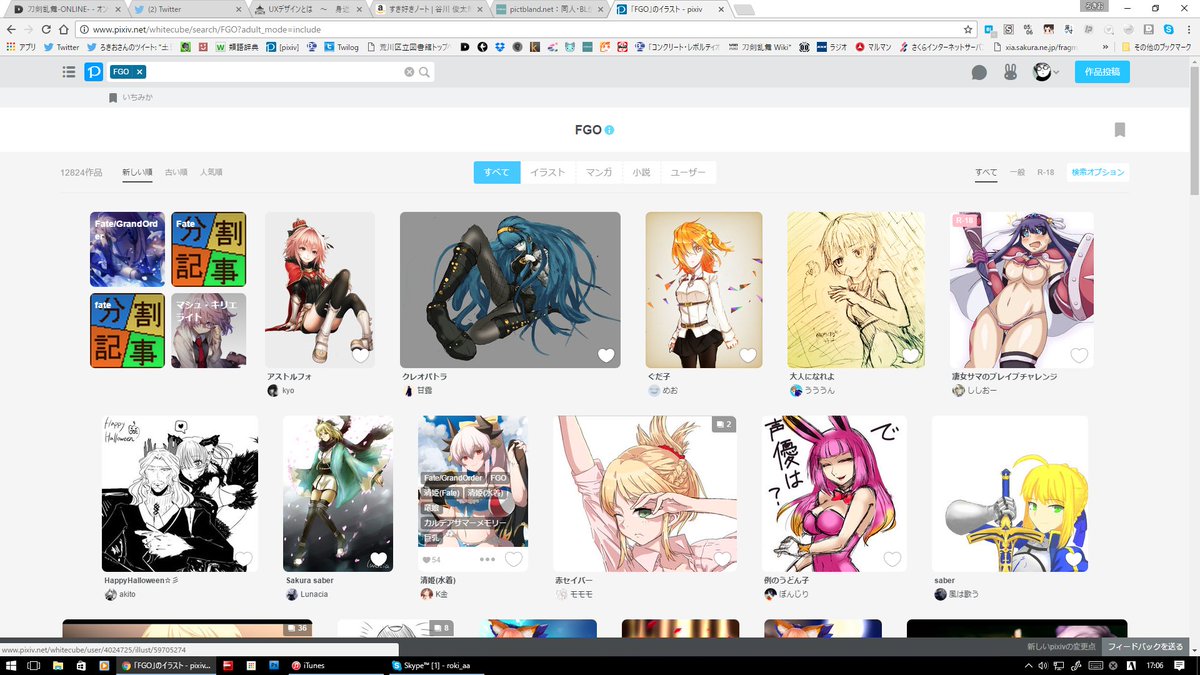This screenshot has height=675, width=1200.
Task: Choose the 一般 age filter
Action: (1017, 173)
